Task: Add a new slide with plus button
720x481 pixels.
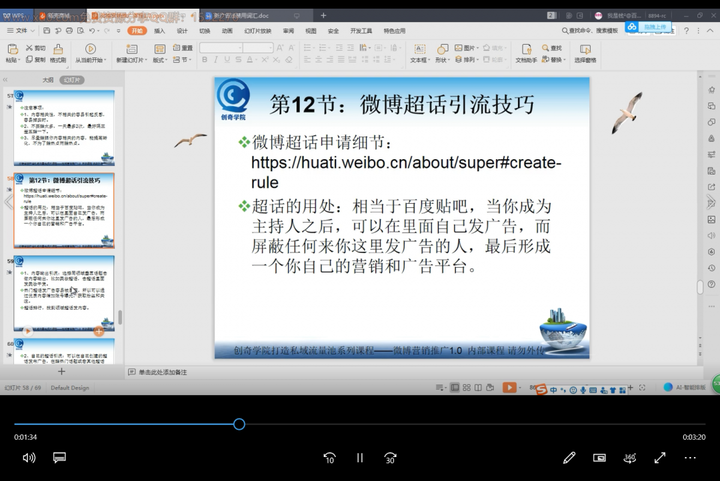Action: (x=61, y=371)
